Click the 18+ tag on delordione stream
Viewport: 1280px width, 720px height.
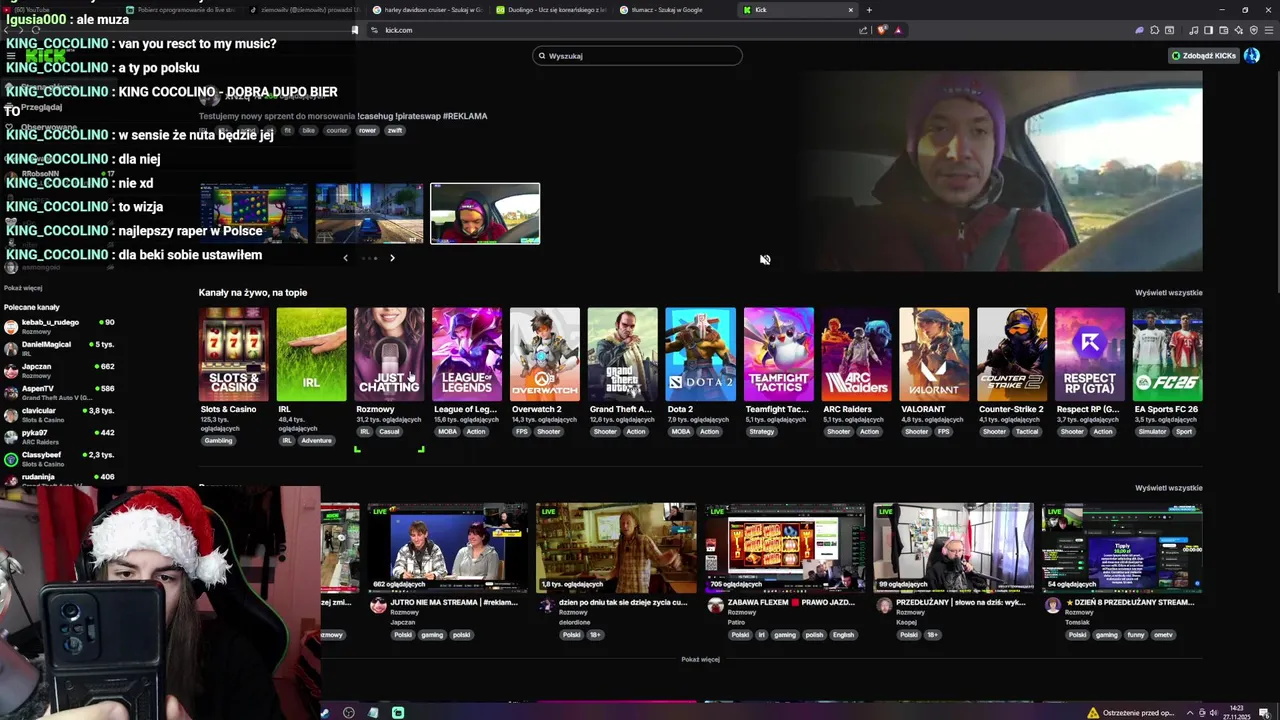point(594,635)
